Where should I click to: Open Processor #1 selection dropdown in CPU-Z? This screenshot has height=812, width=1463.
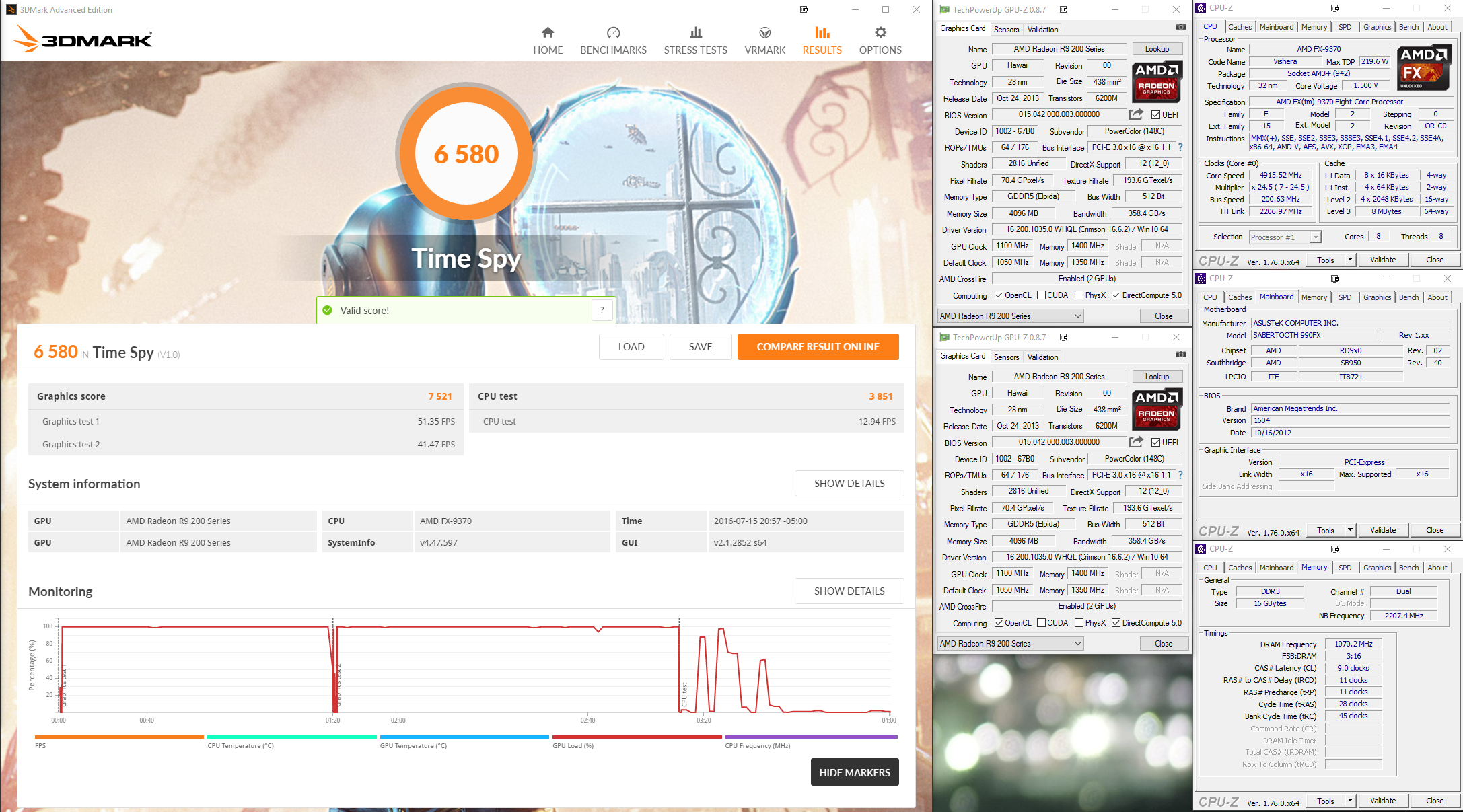pos(1285,237)
